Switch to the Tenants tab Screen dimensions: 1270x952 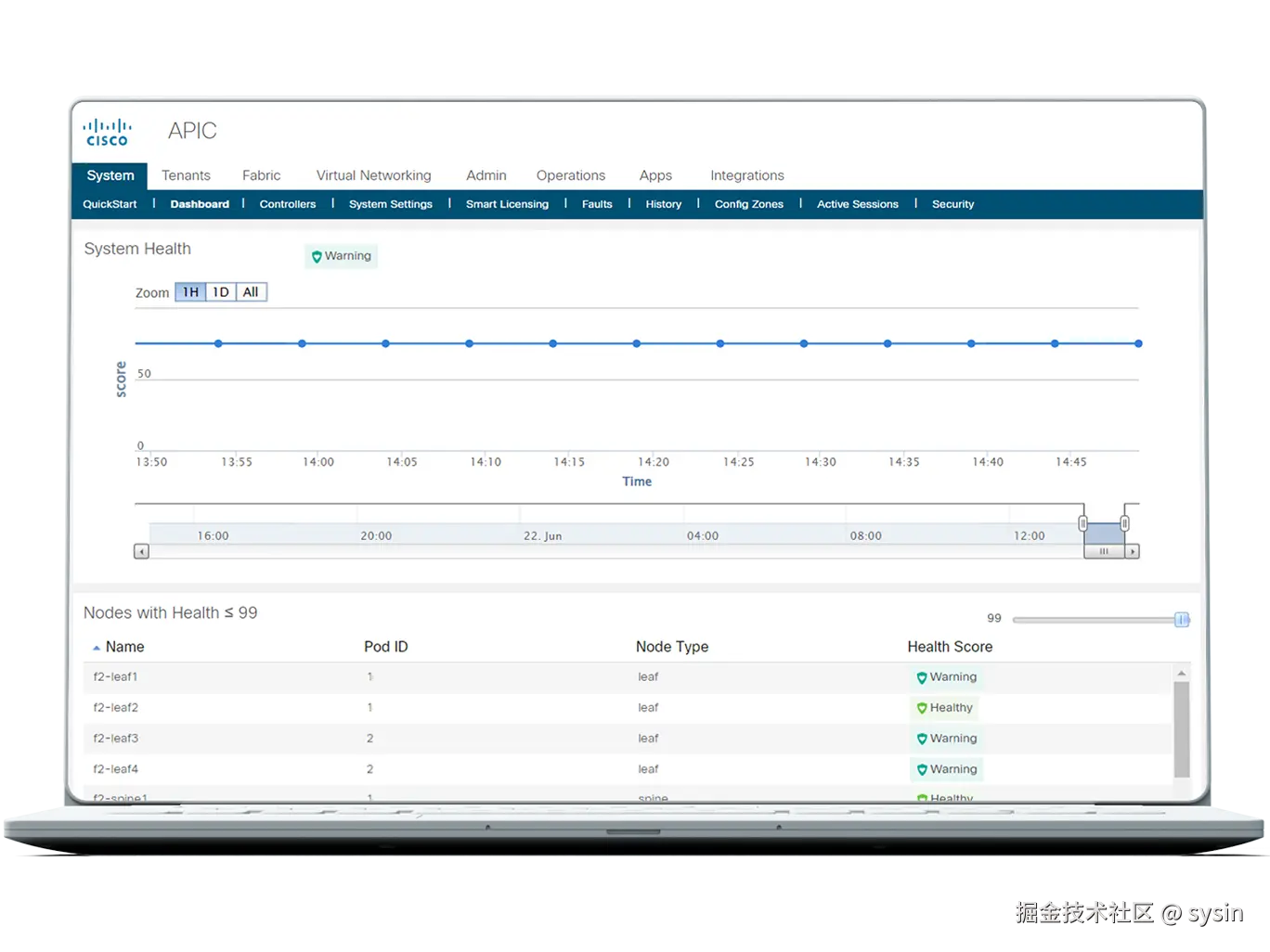coord(186,175)
